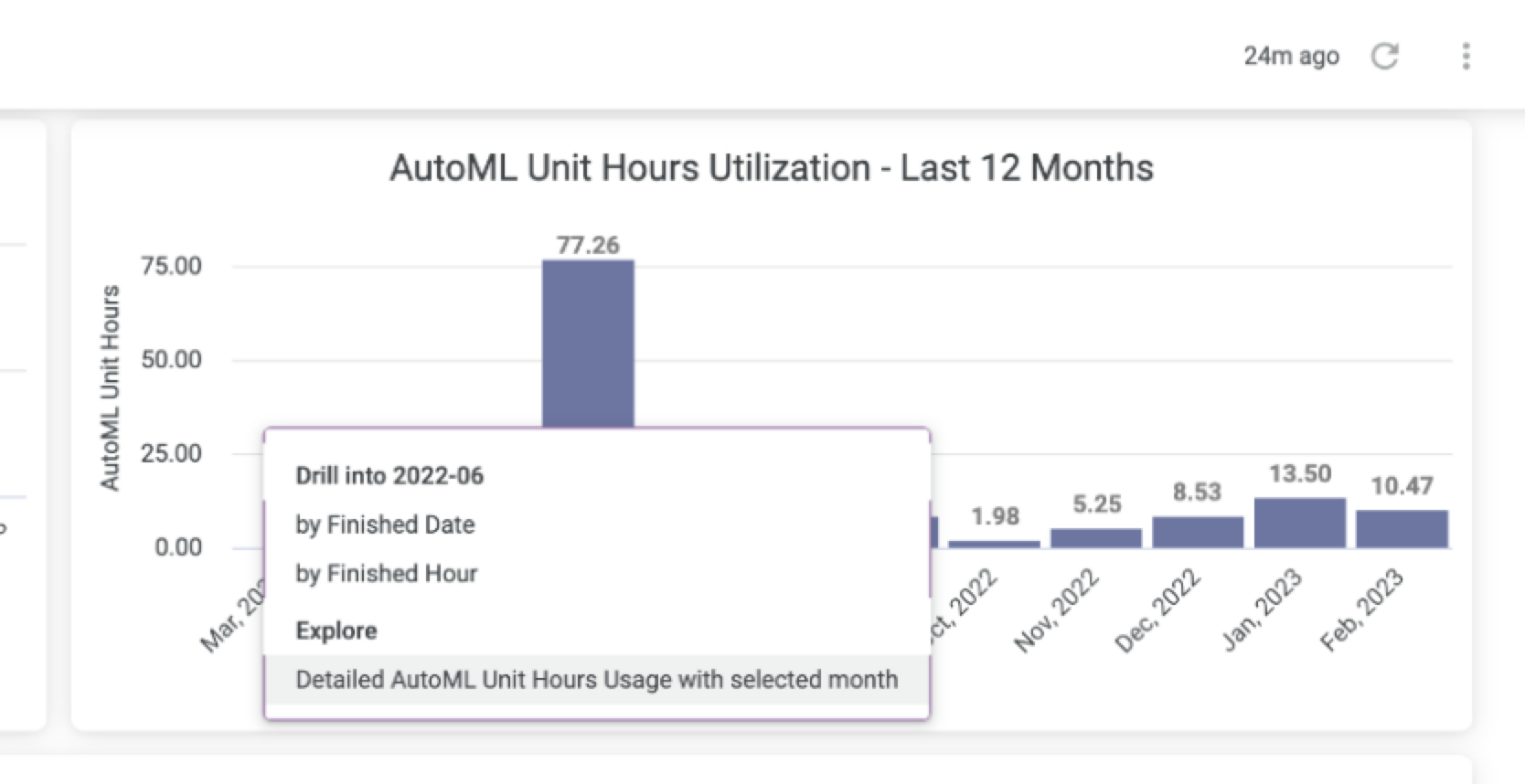Select drill by Finished Date
The width and height of the screenshot is (1525, 784).
click(385, 524)
